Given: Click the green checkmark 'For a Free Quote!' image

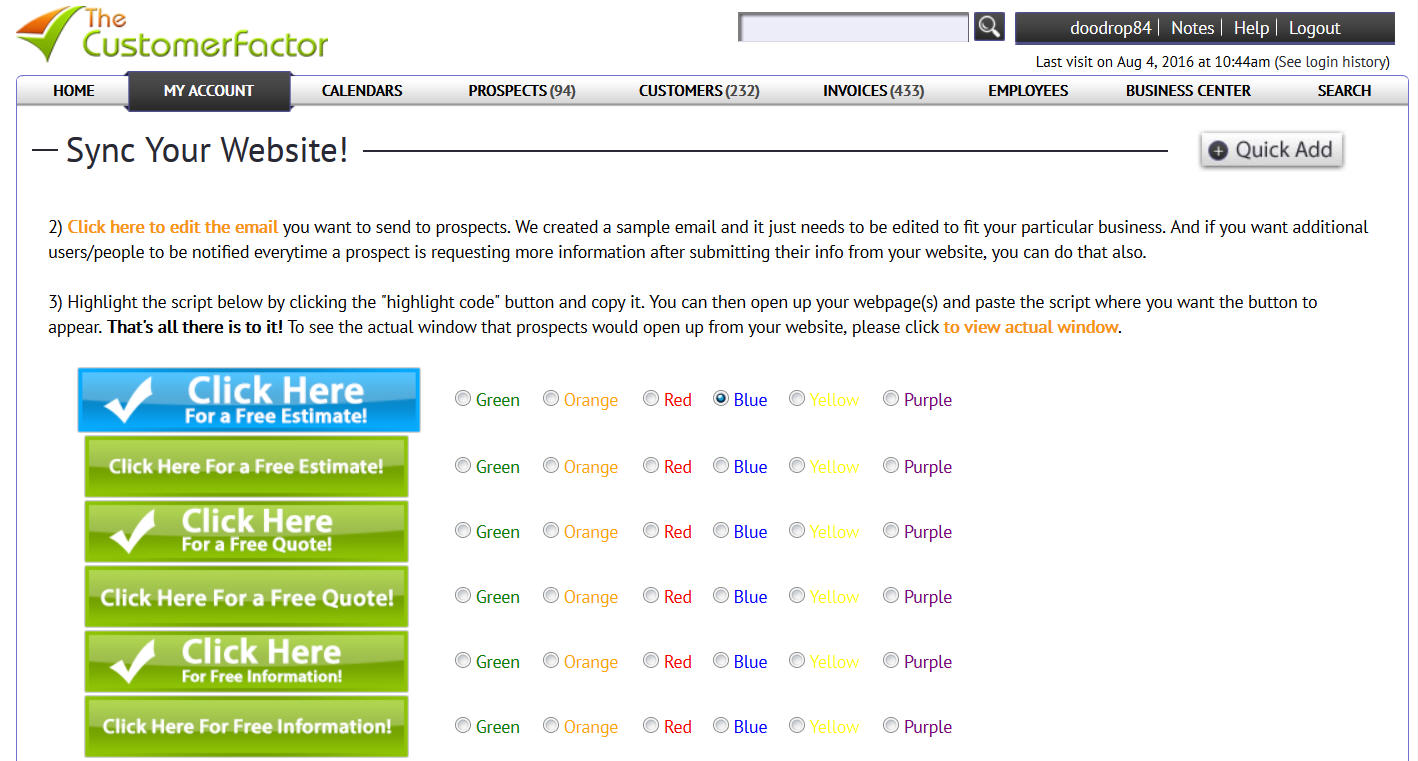Looking at the screenshot, I should click(246, 532).
